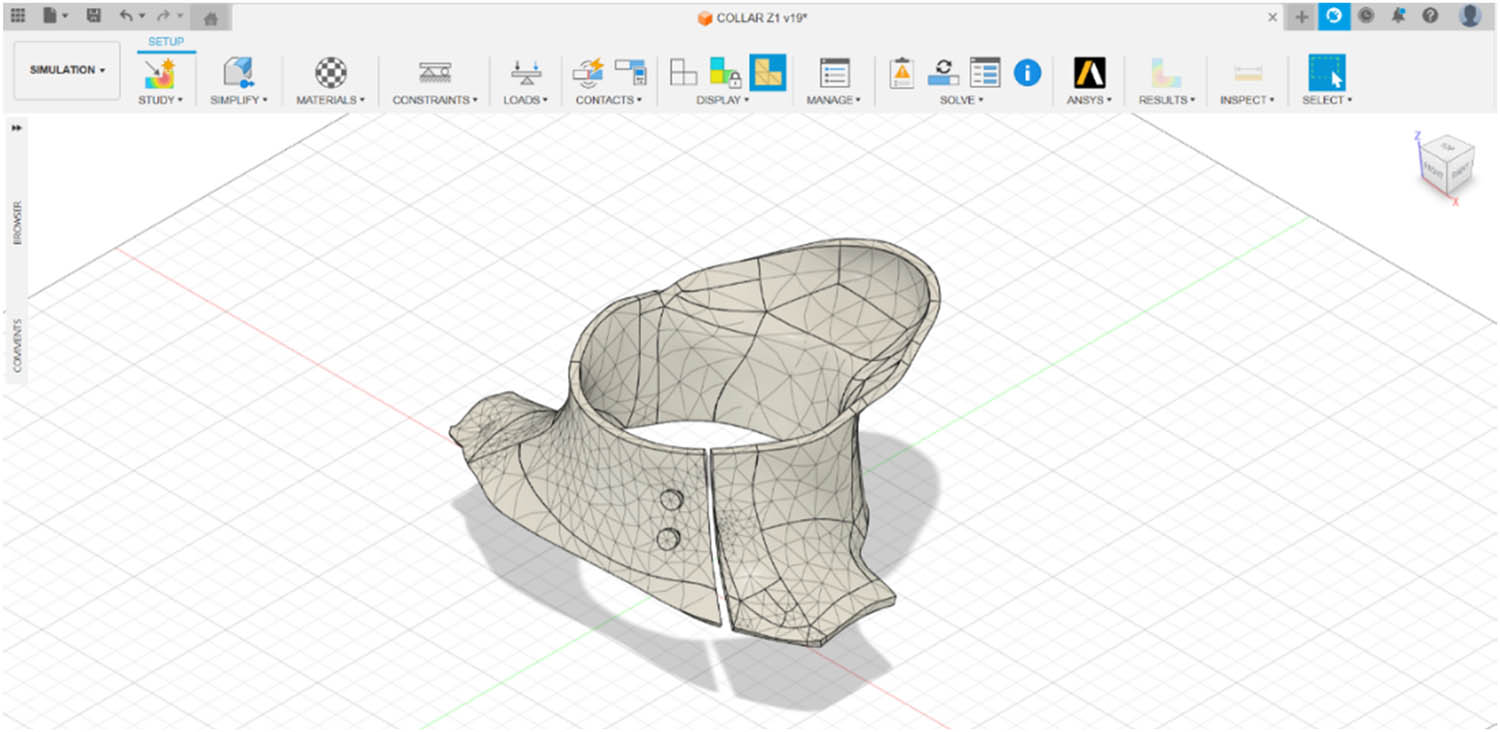This screenshot has height=732, width=1500.
Task: Open the Help question mark icon
Action: 1432,17
